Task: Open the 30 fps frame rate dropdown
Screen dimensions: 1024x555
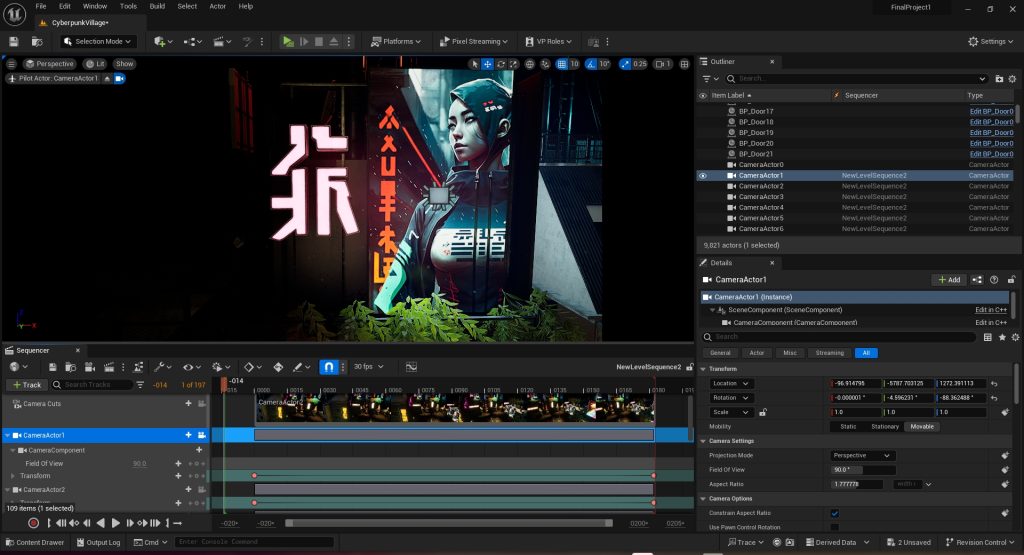Action: tap(368, 367)
